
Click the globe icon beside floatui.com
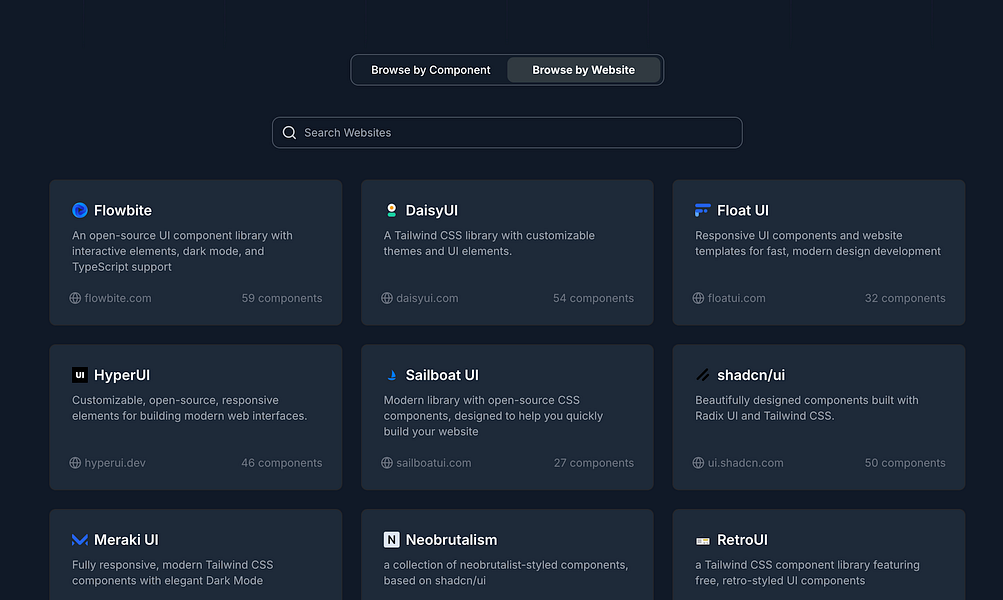699,298
